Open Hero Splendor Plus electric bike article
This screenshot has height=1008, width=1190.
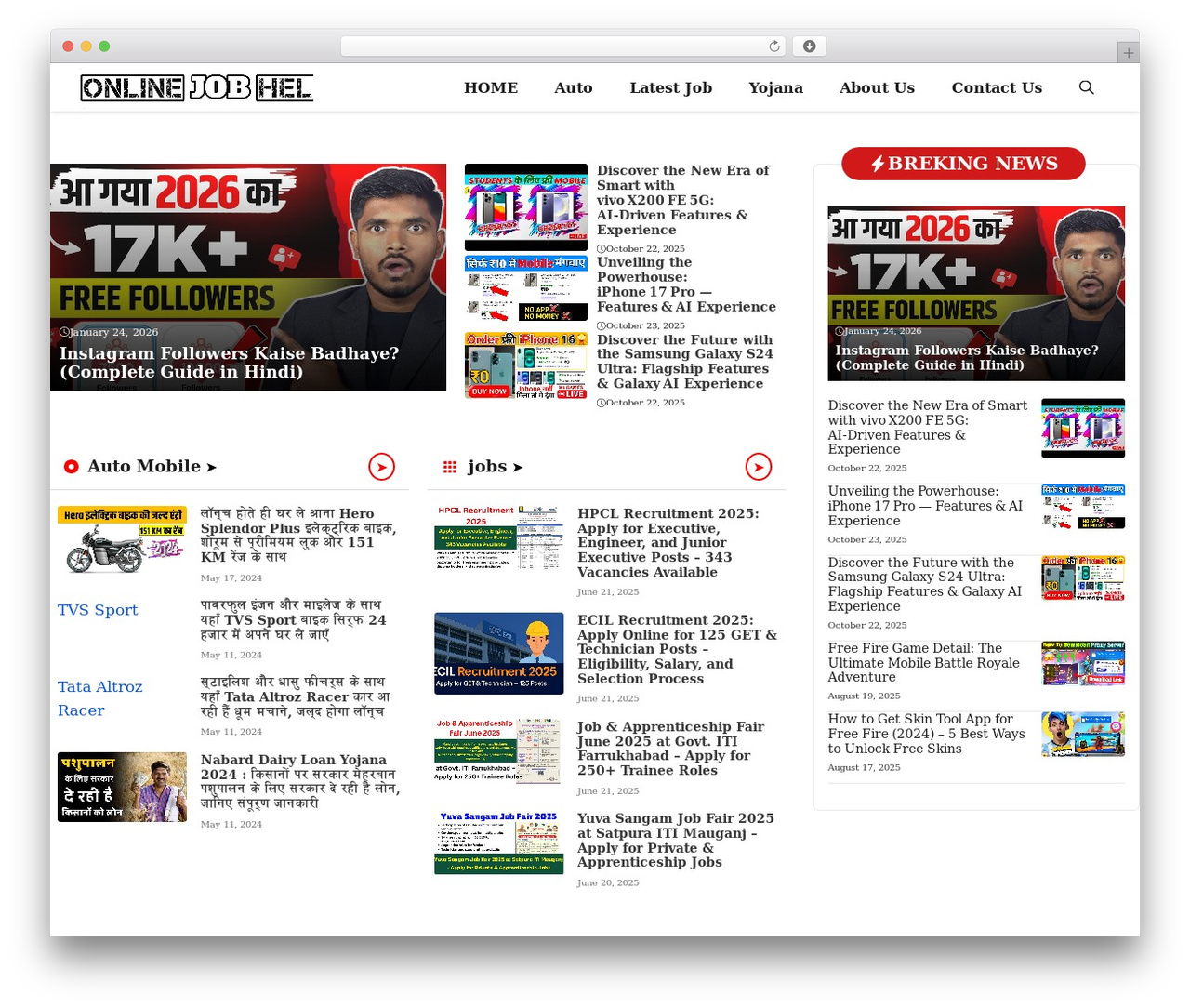click(298, 536)
